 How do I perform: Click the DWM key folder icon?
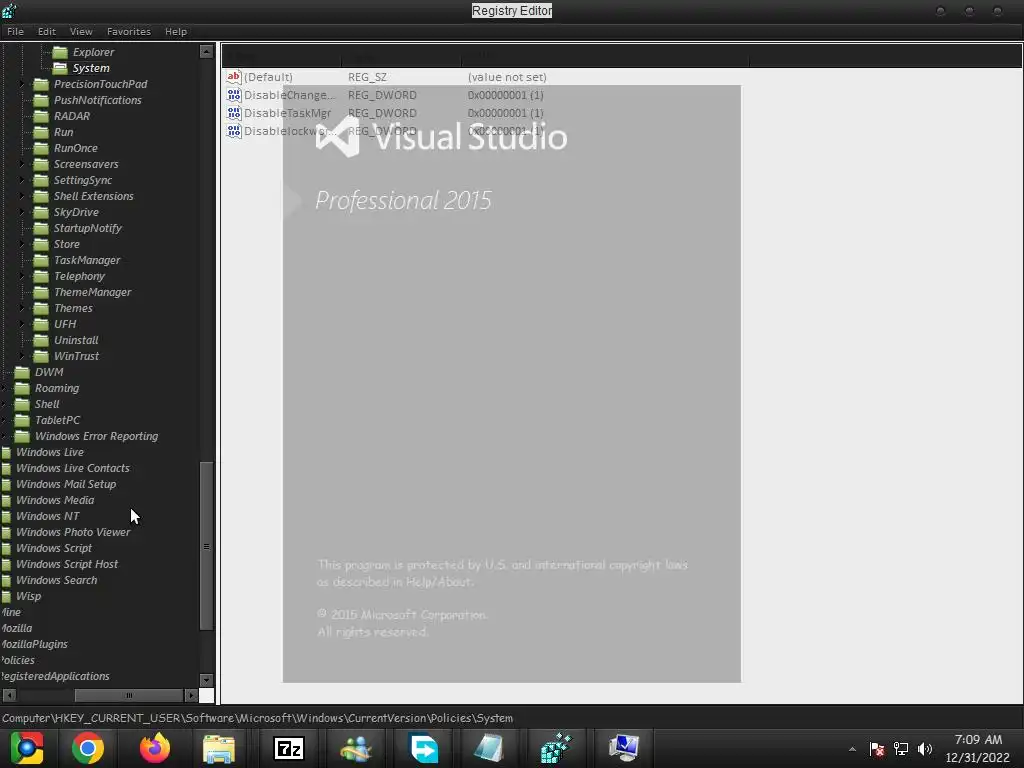coord(22,372)
